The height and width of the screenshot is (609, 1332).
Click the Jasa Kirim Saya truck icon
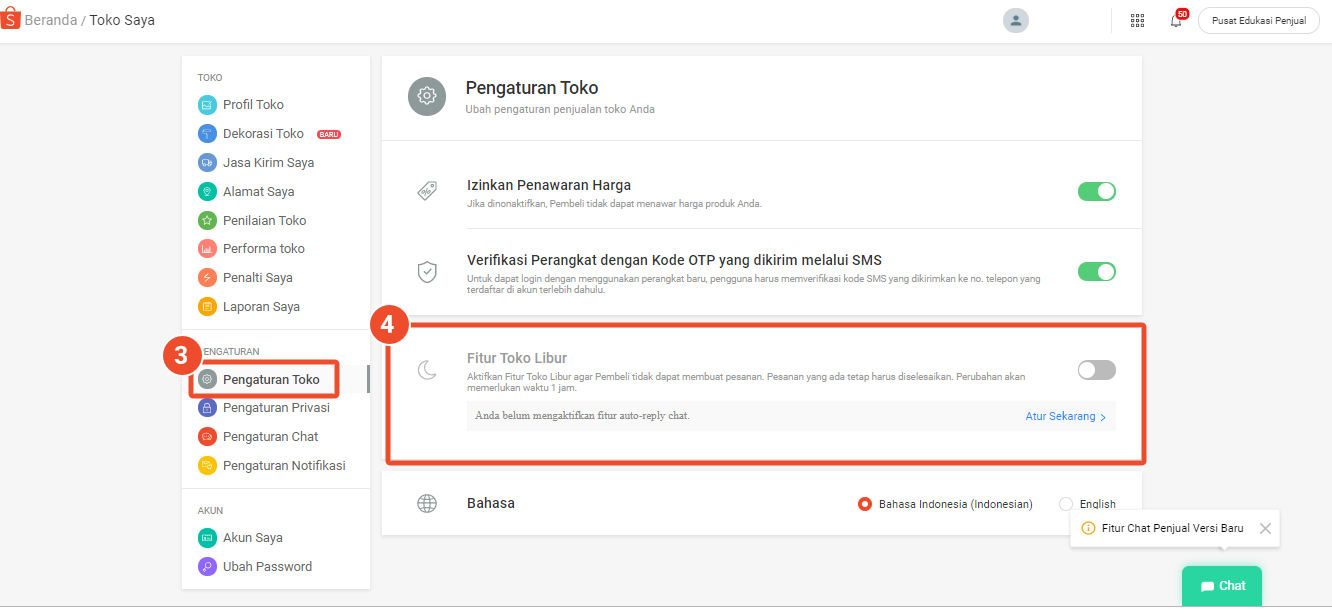pos(207,163)
